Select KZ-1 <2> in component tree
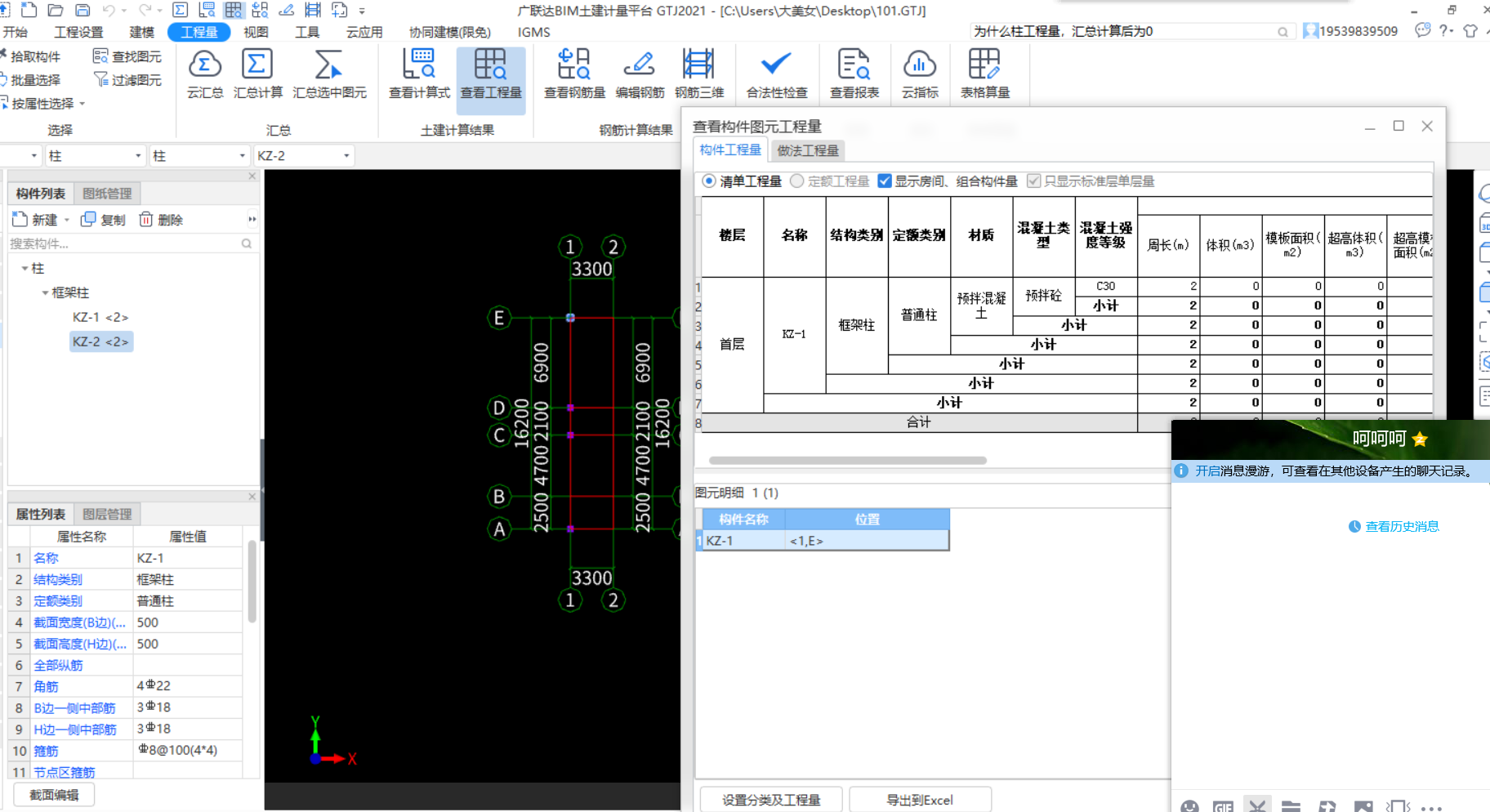Viewport: 1490px width, 812px height. pos(100,317)
